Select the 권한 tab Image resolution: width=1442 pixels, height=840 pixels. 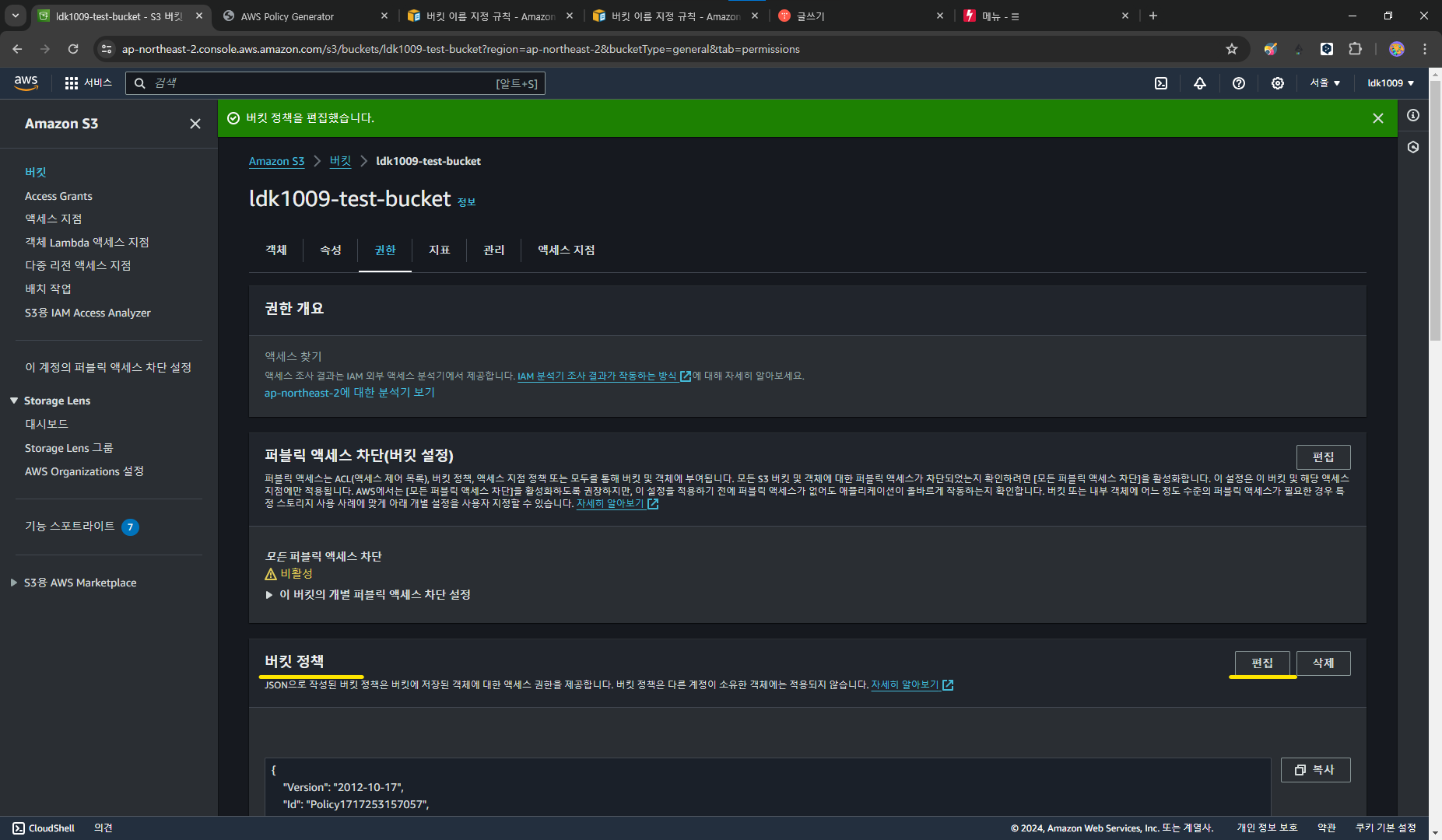point(385,250)
